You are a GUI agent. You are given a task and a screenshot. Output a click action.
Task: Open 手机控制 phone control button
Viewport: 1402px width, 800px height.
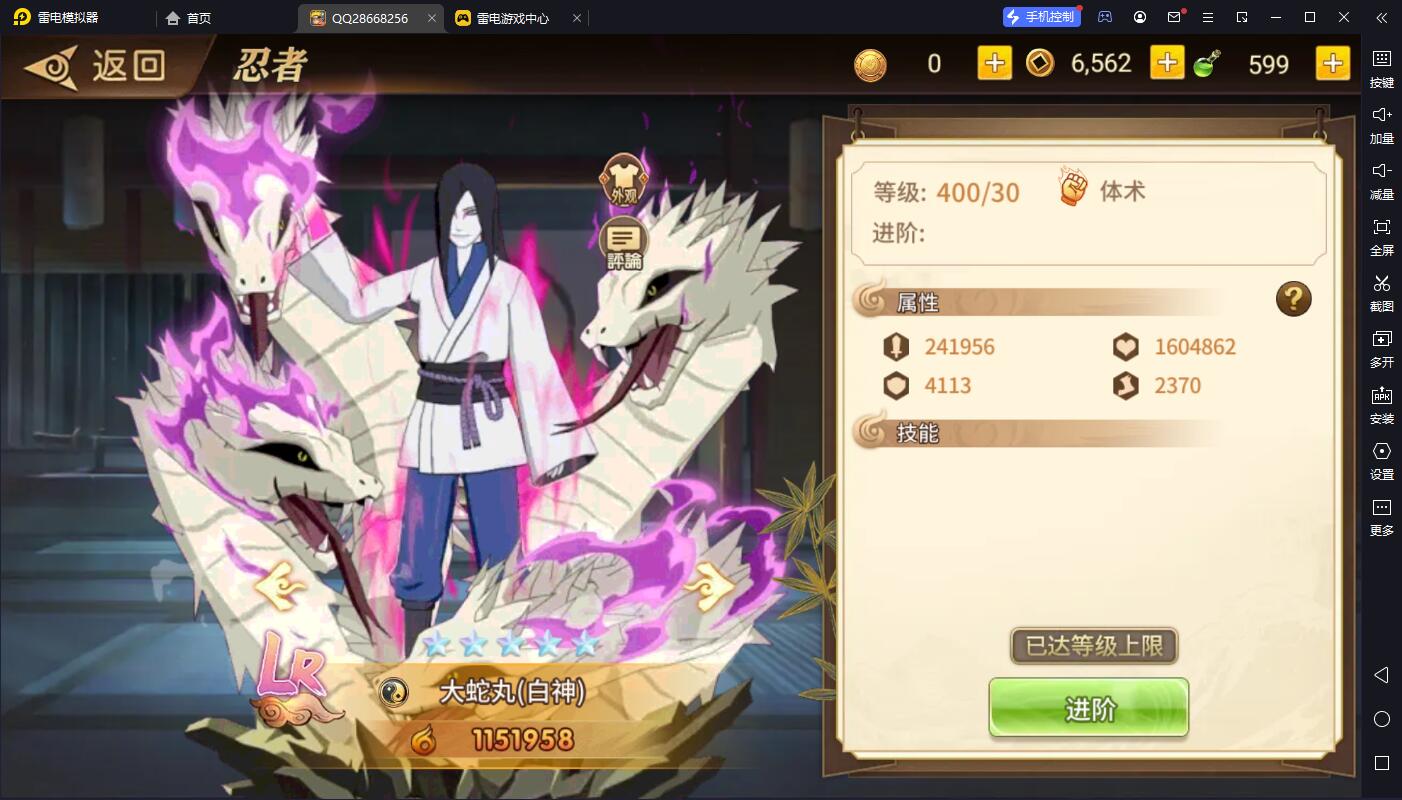(1041, 17)
